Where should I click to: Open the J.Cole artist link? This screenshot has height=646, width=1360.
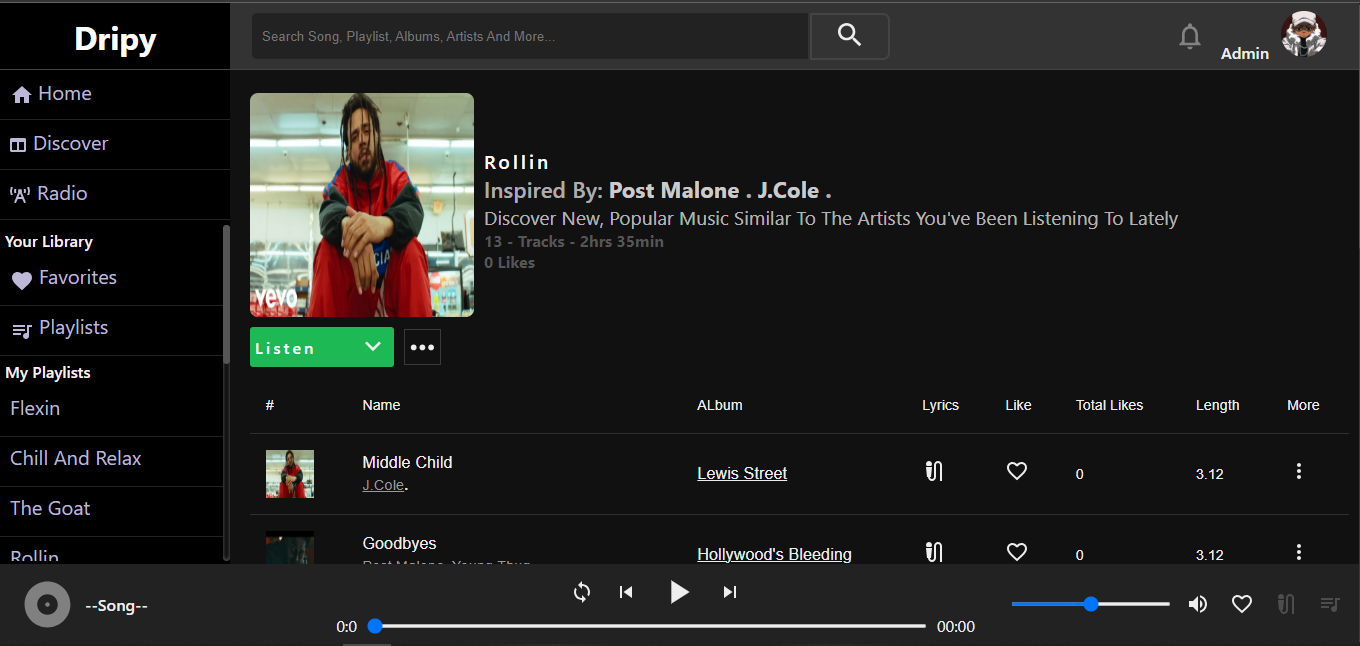pos(383,485)
